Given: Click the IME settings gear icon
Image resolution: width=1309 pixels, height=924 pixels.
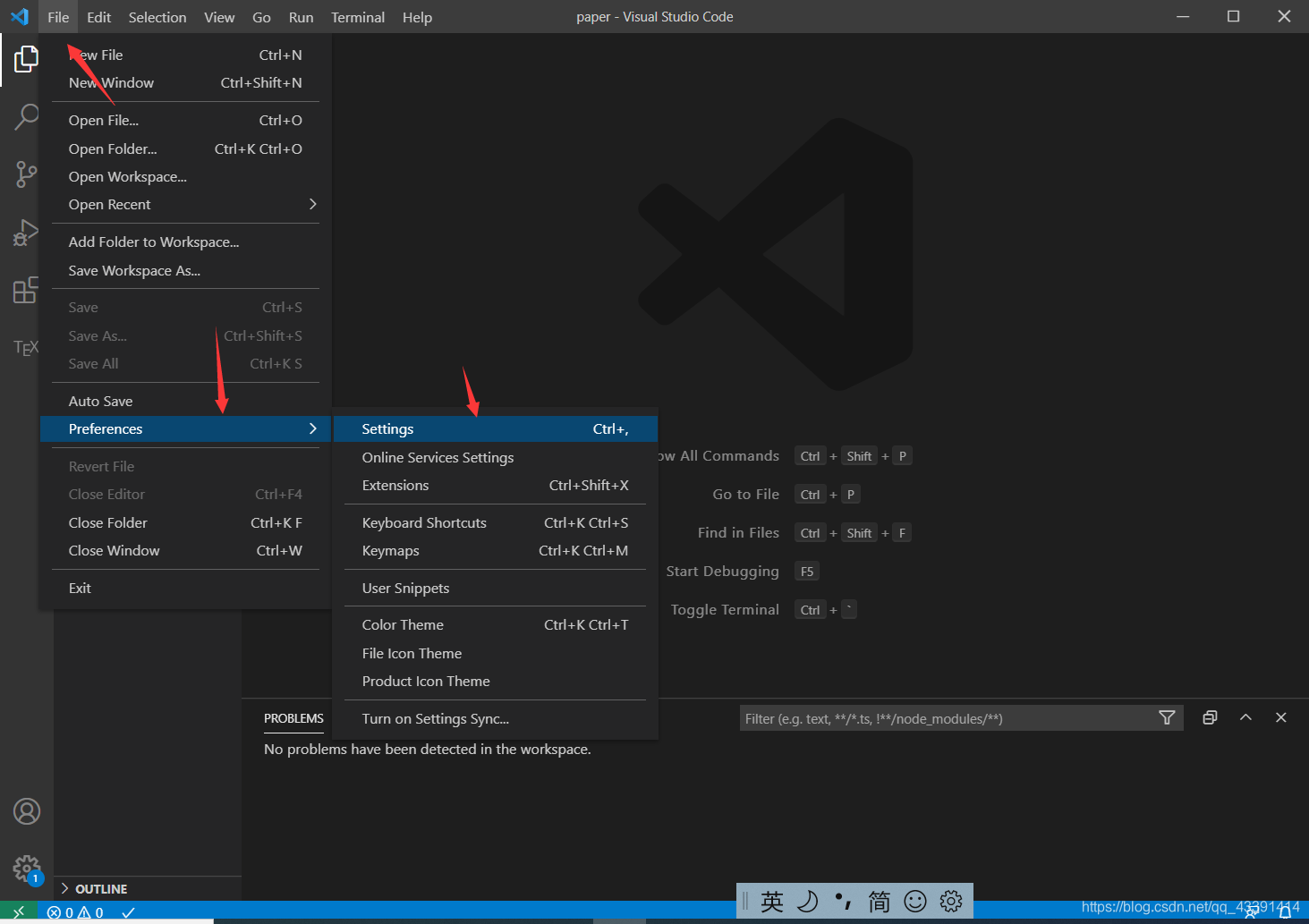Looking at the screenshot, I should (x=951, y=901).
